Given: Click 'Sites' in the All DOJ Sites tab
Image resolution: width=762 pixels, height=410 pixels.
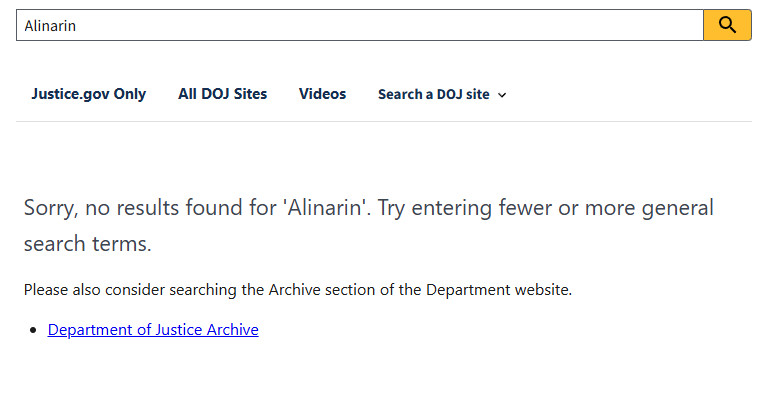Looking at the screenshot, I should [x=247, y=94].
